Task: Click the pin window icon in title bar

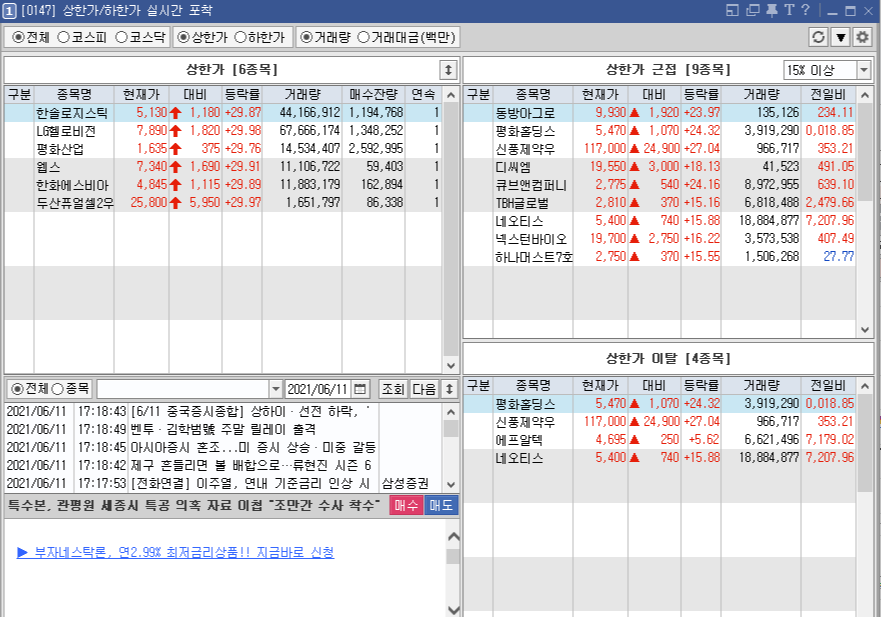Action: tap(772, 10)
